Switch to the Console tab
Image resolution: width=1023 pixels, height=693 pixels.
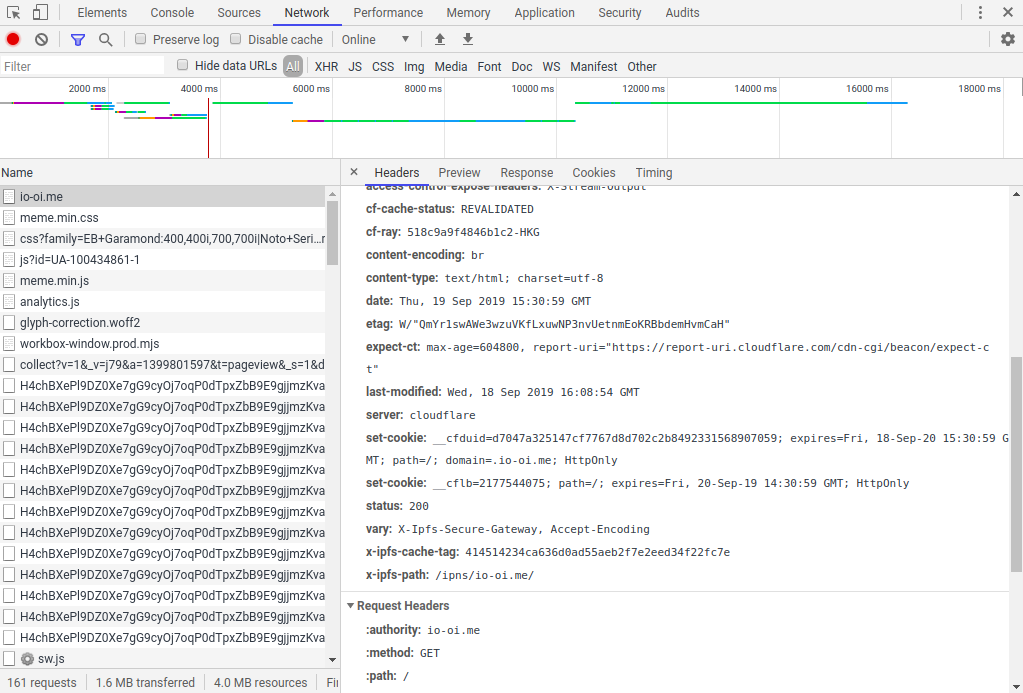[x=172, y=12]
